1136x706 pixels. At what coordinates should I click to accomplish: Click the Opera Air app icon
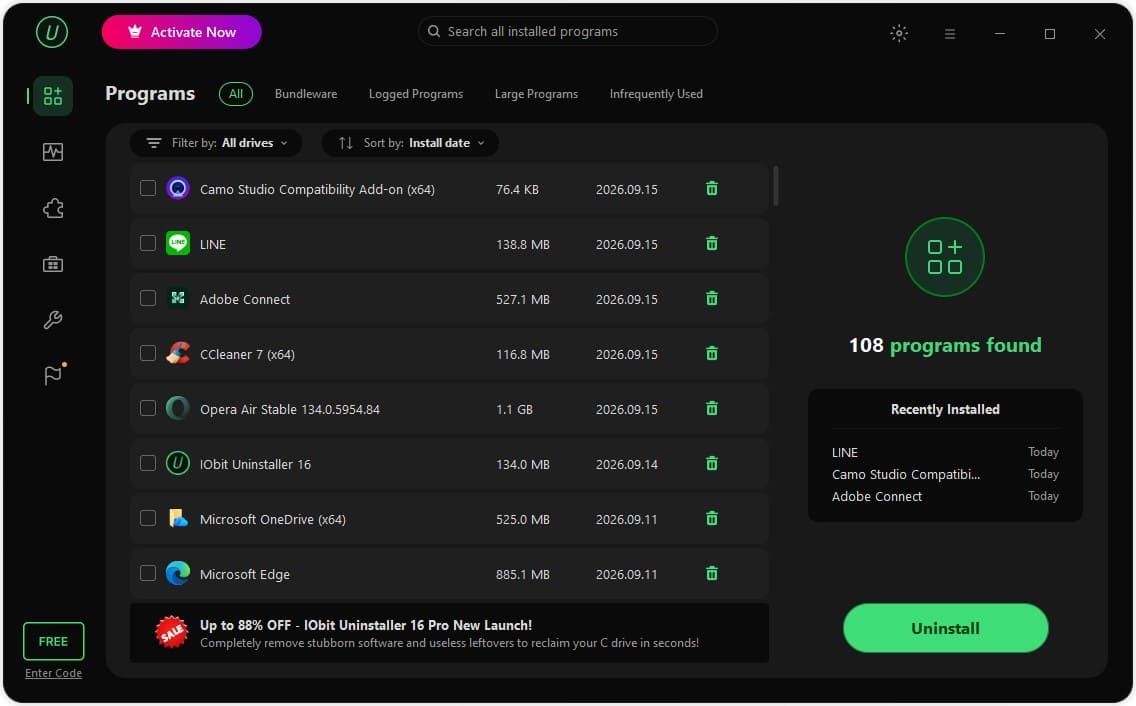point(178,409)
